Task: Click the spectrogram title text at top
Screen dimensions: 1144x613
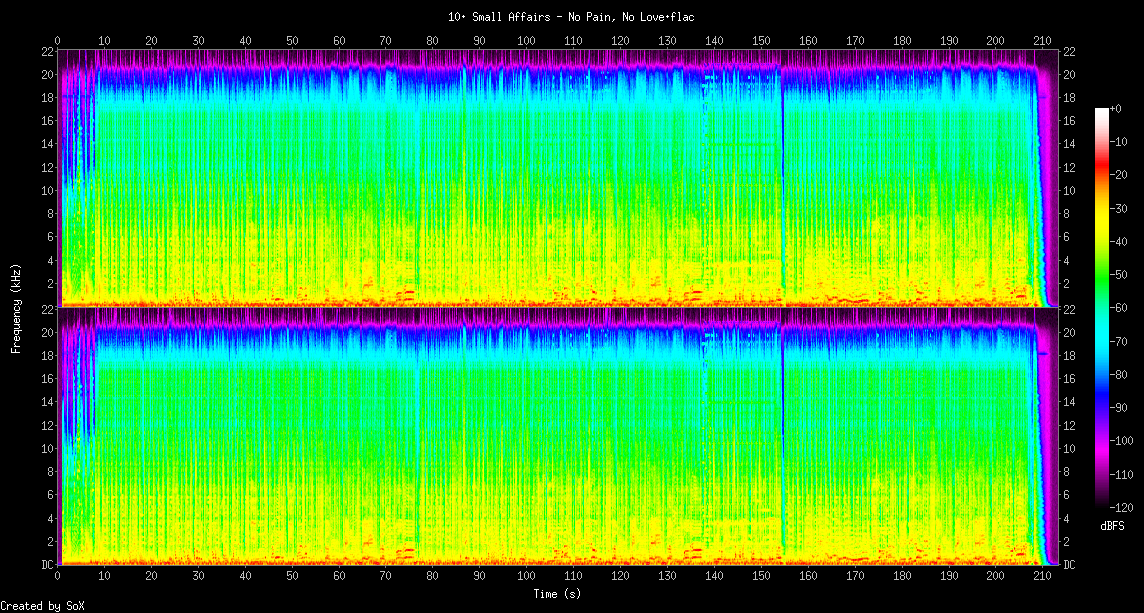Action: (571, 17)
